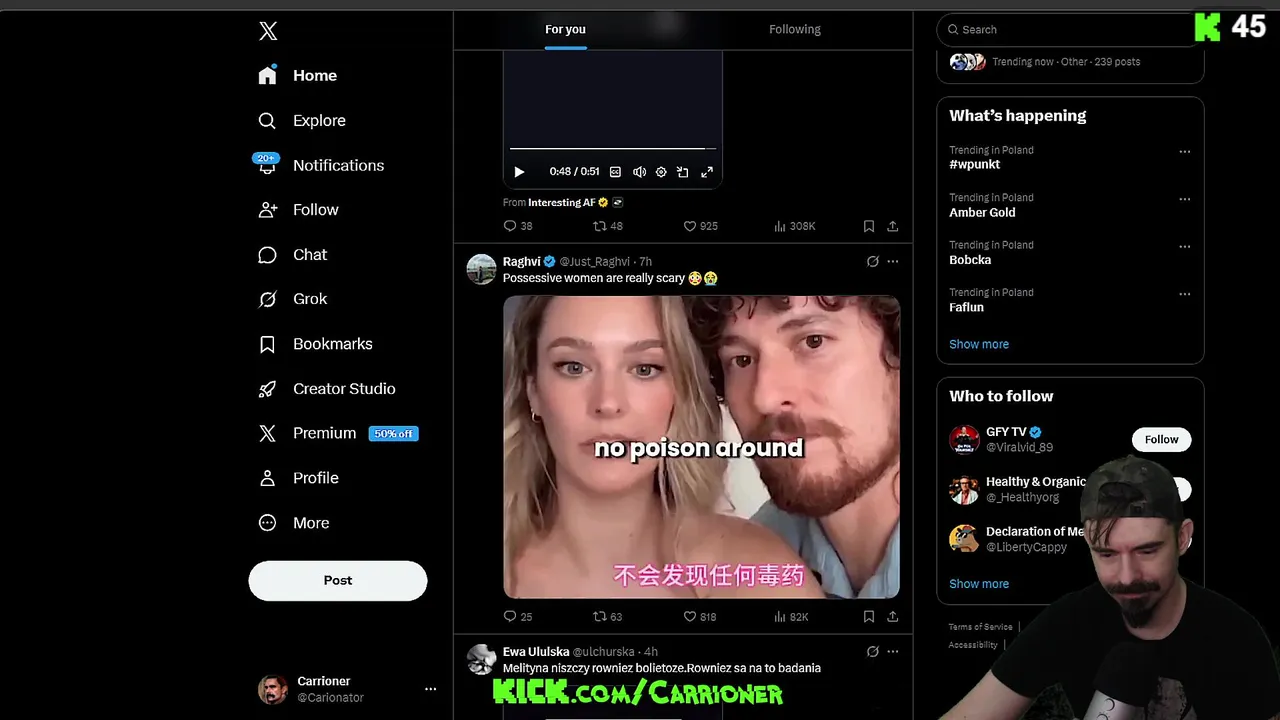The height and width of the screenshot is (720, 1280).
Task: Click the Post button
Action: 338,580
